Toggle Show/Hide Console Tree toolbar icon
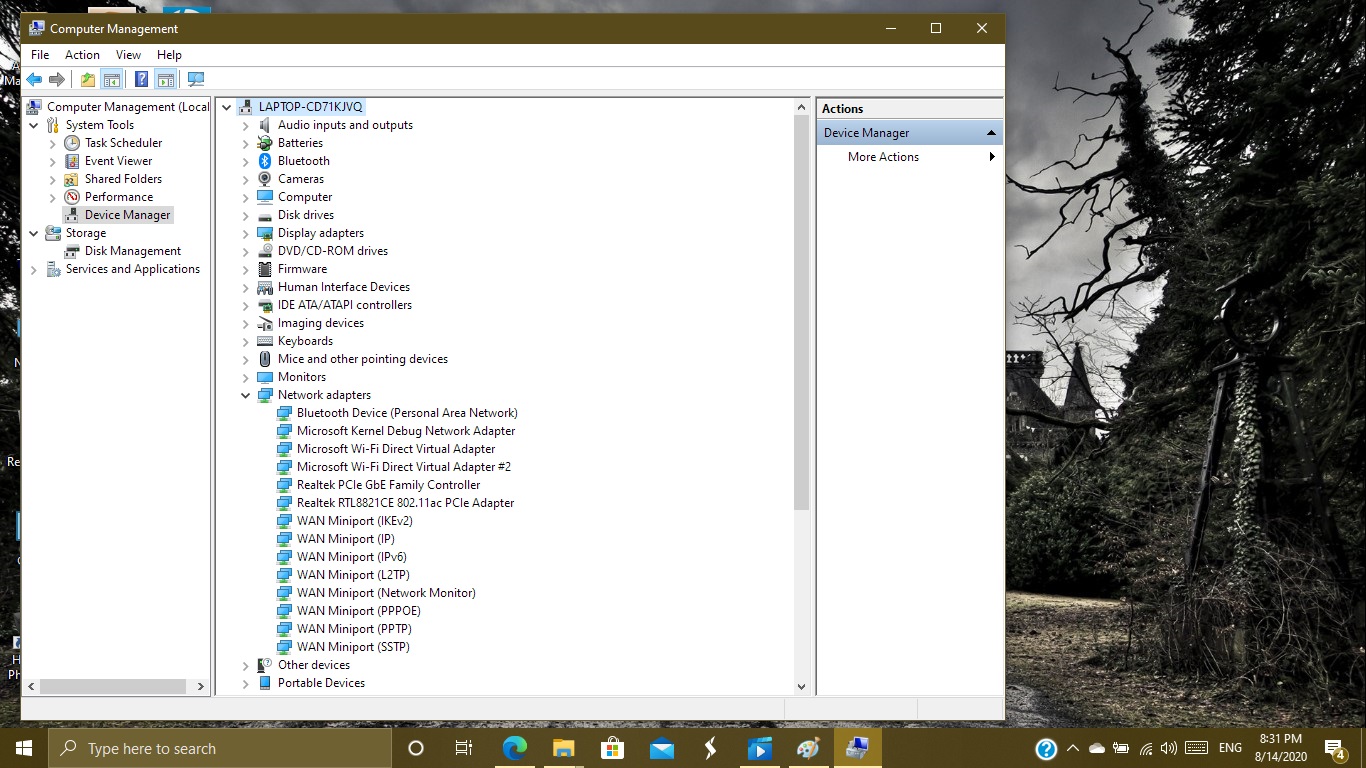Image resolution: width=1366 pixels, height=768 pixels. click(112, 79)
